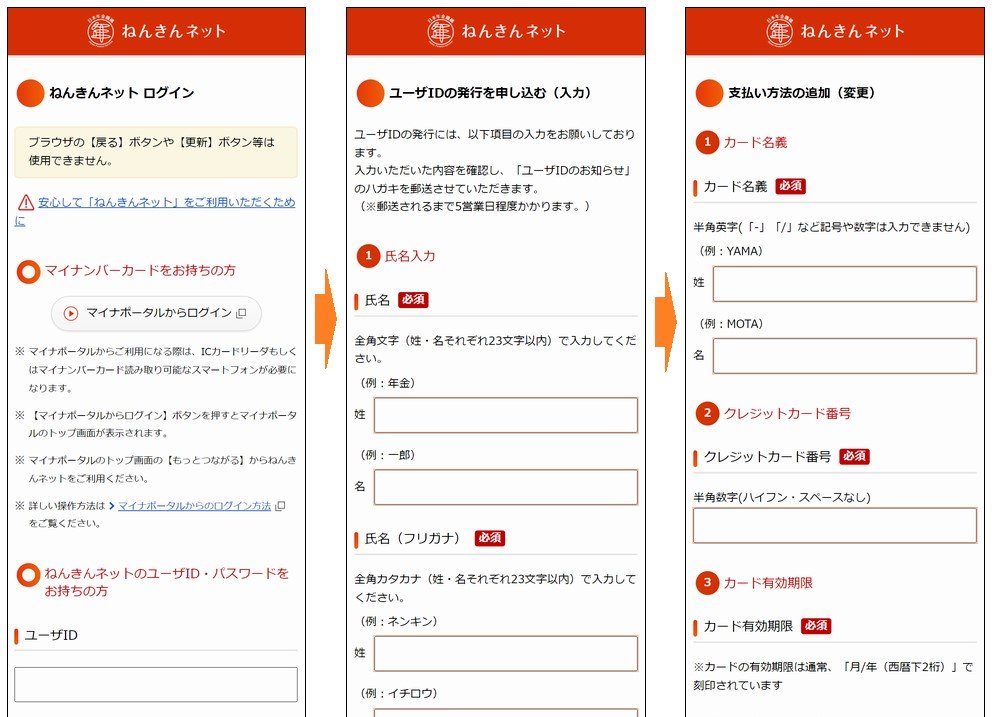Open the マイナポータルからのログイン方法 link

(x=194, y=506)
